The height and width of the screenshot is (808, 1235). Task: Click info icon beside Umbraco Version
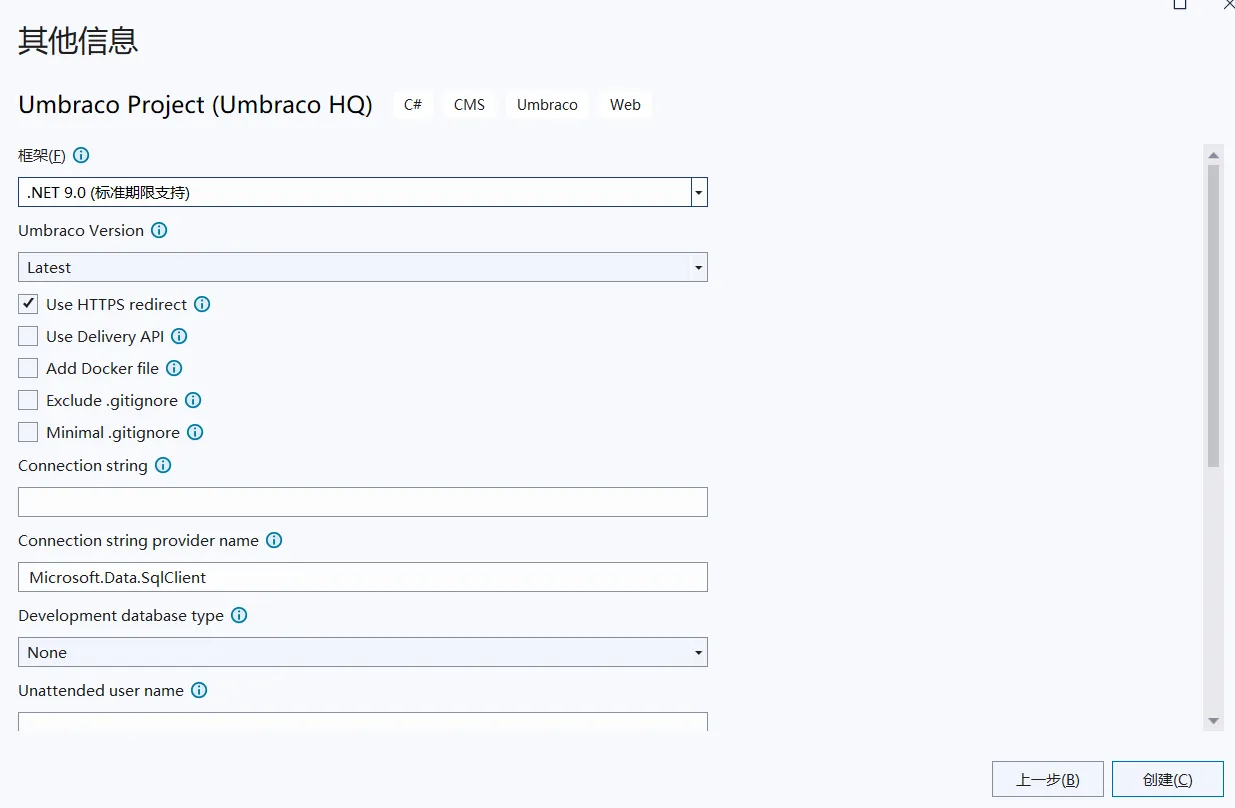(159, 230)
